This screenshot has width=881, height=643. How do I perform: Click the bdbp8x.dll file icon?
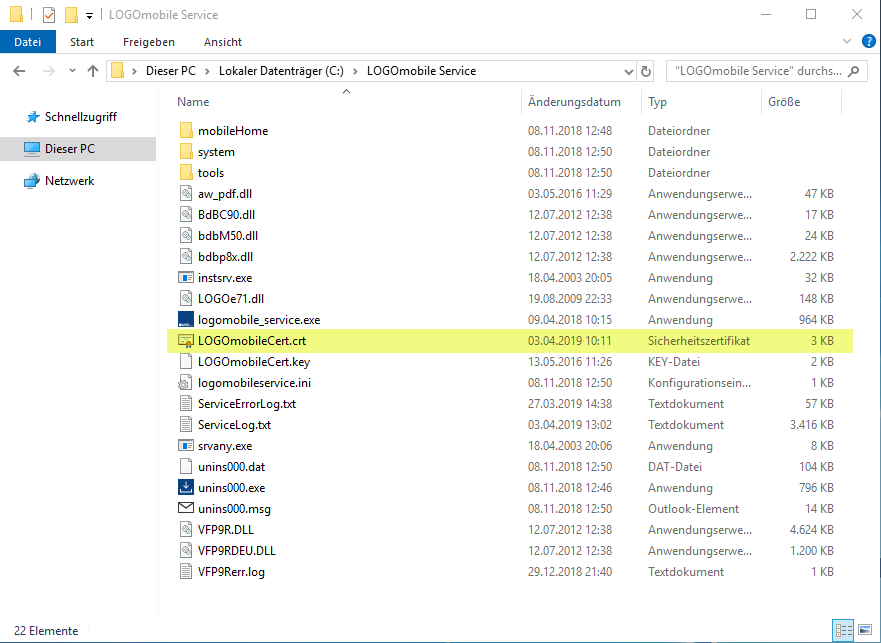pos(186,256)
